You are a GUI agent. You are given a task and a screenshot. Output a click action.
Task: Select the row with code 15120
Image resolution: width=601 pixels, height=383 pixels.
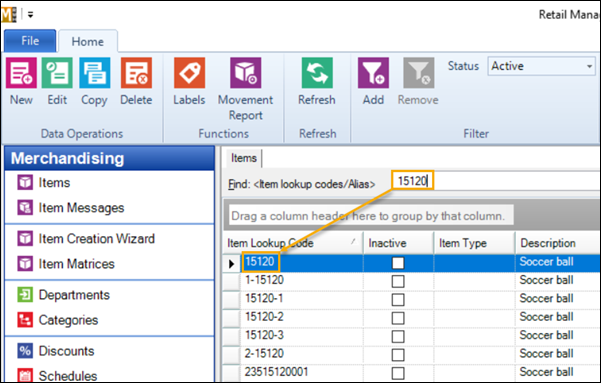412,263
